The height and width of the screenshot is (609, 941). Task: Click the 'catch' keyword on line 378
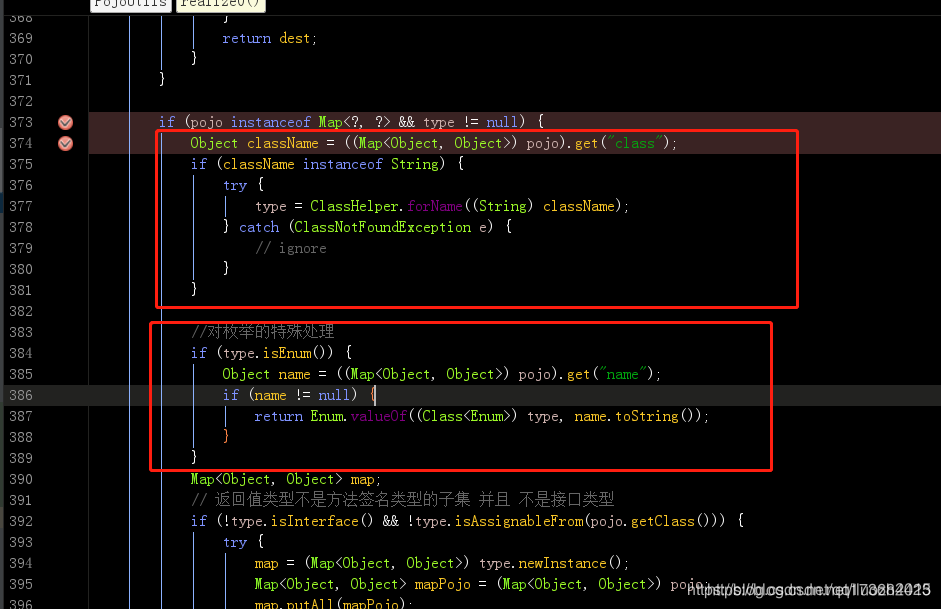point(259,227)
